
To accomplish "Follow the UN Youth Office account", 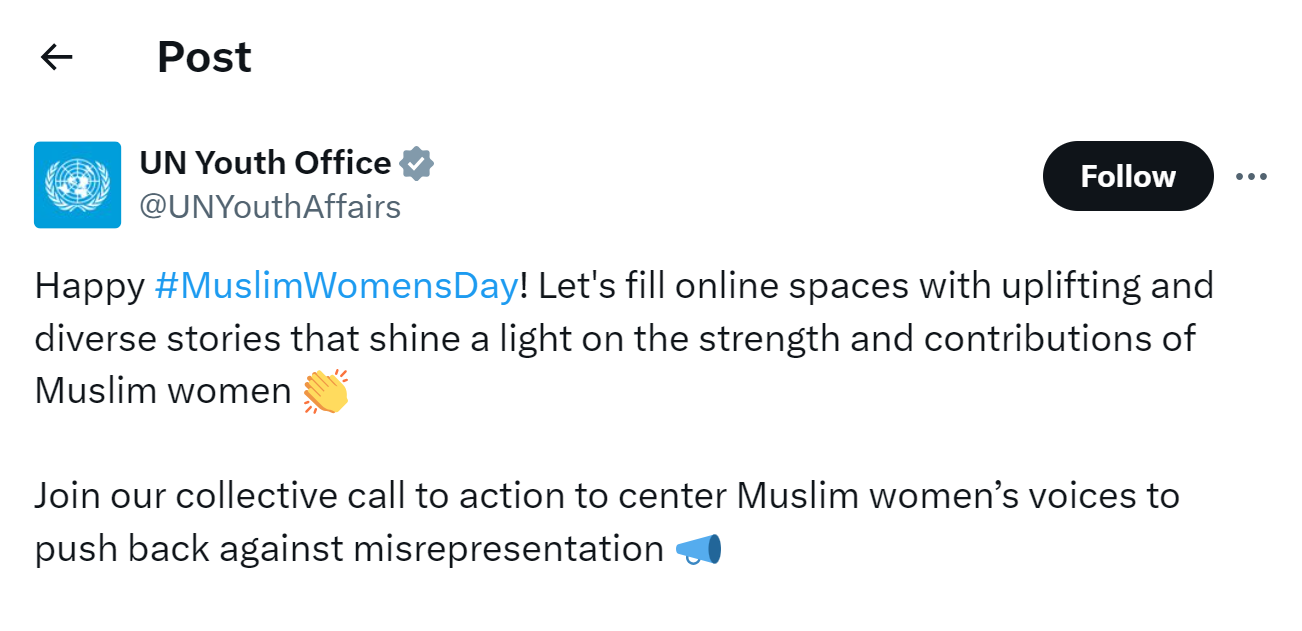I will 1127,177.
